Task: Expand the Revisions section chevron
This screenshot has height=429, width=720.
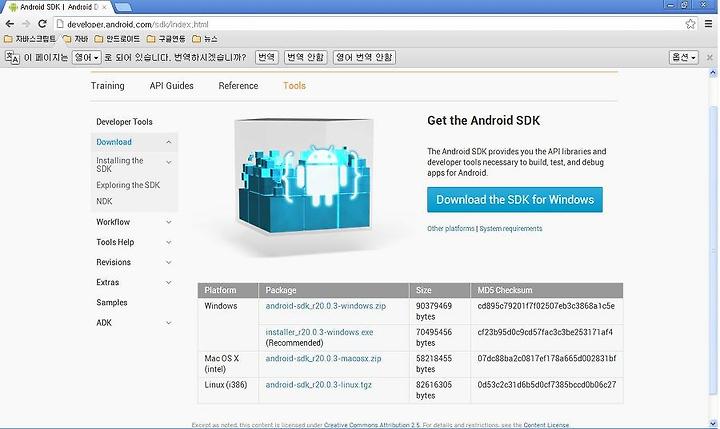Action: coord(169,263)
